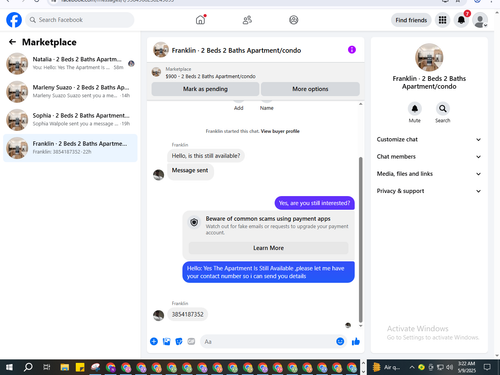Click the chat scrollbar thumb
This screenshot has height=375, width=500.
pyautogui.click(x=360, y=239)
